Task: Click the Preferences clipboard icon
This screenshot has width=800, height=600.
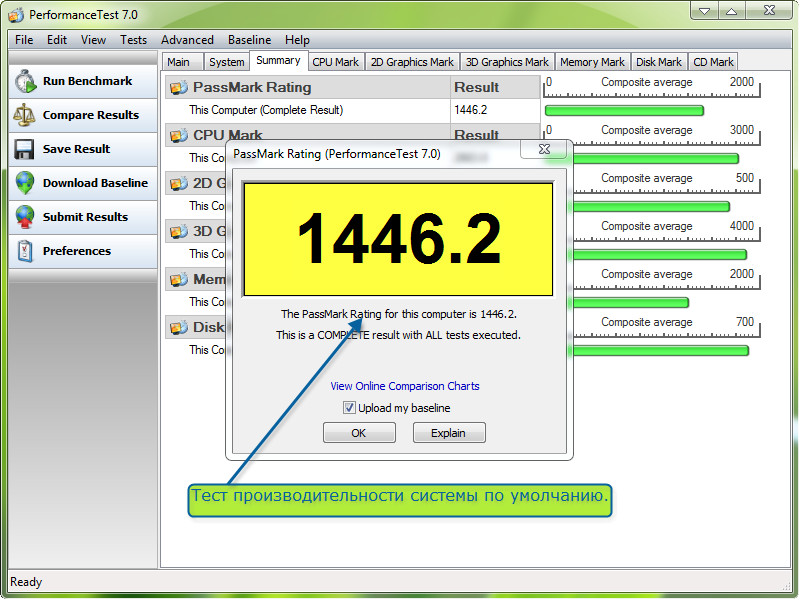Action: point(25,252)
